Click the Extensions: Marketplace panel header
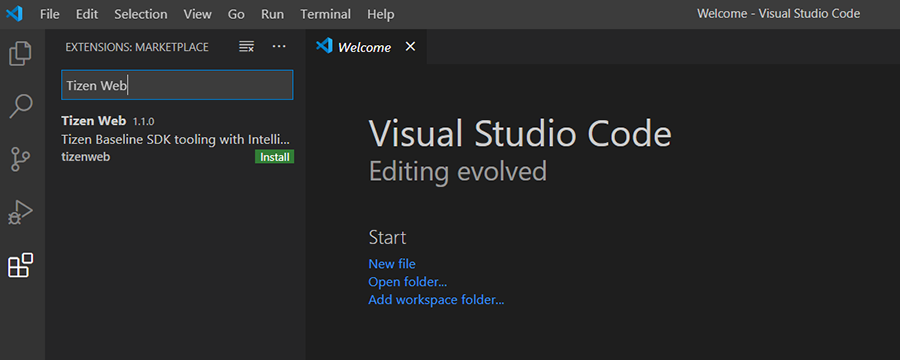 coord(137,47)
